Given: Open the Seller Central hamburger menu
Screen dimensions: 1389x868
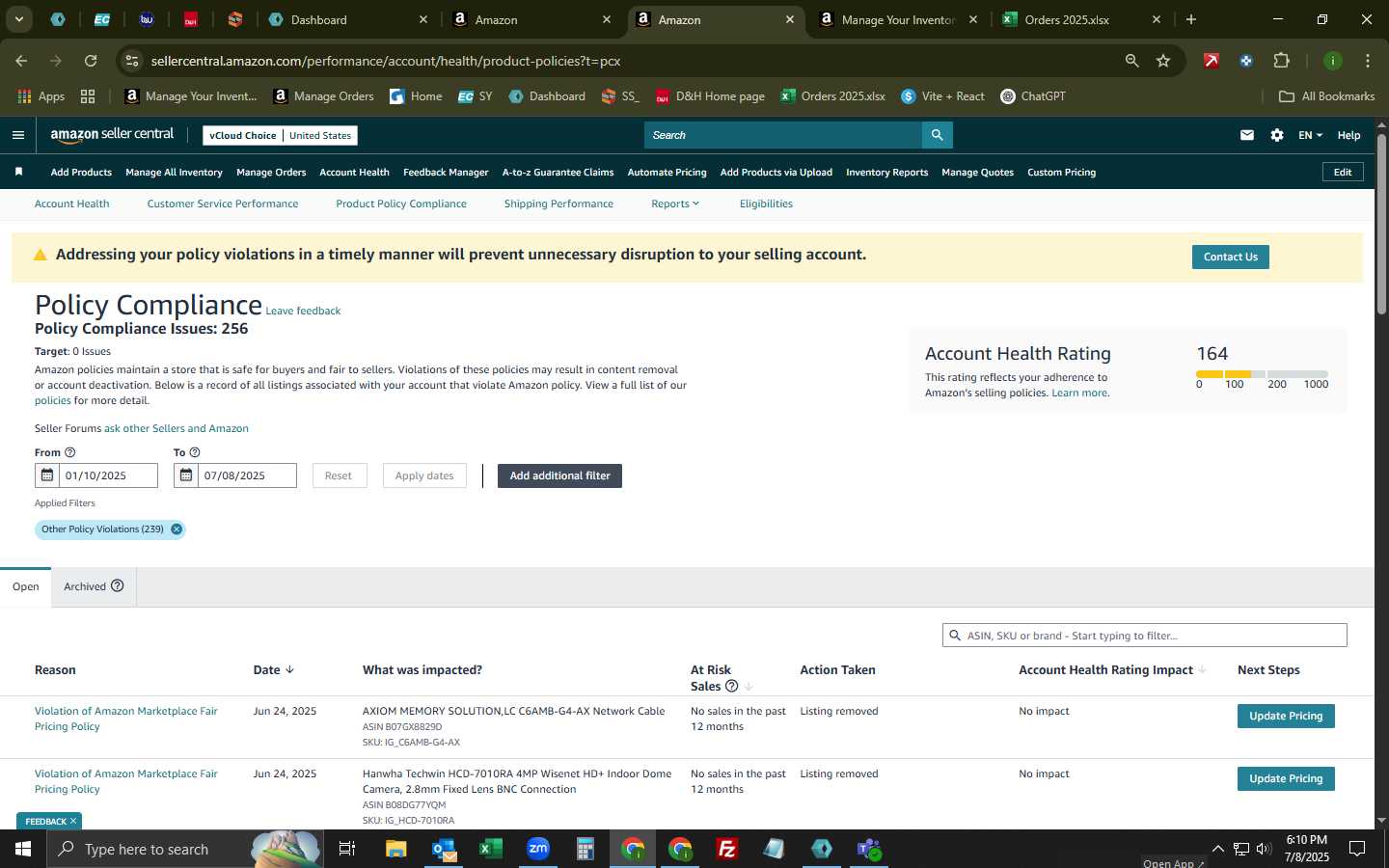Looking at the screenshot, I should pyautogui.click(x=18, y=135).
